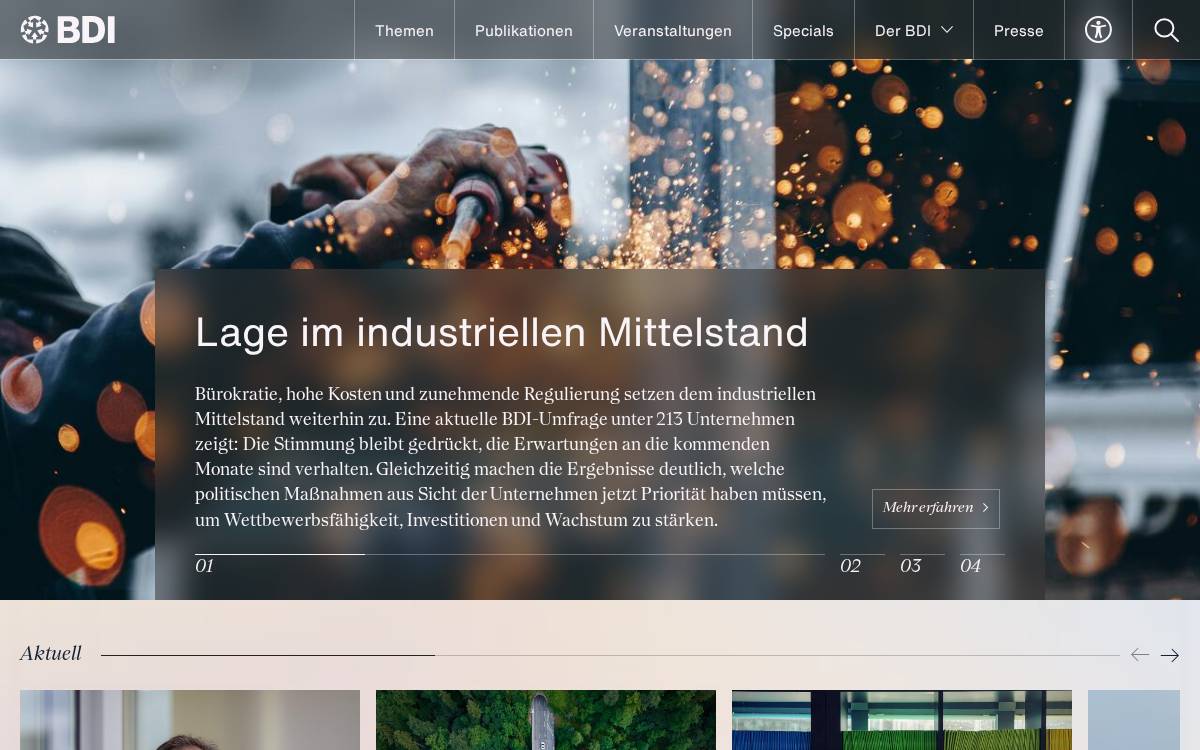The height and width of the screenshot is (750, 1200).
Task: Go to previous Aktuell cards arrow
Action: click(x=1140, y=655)
